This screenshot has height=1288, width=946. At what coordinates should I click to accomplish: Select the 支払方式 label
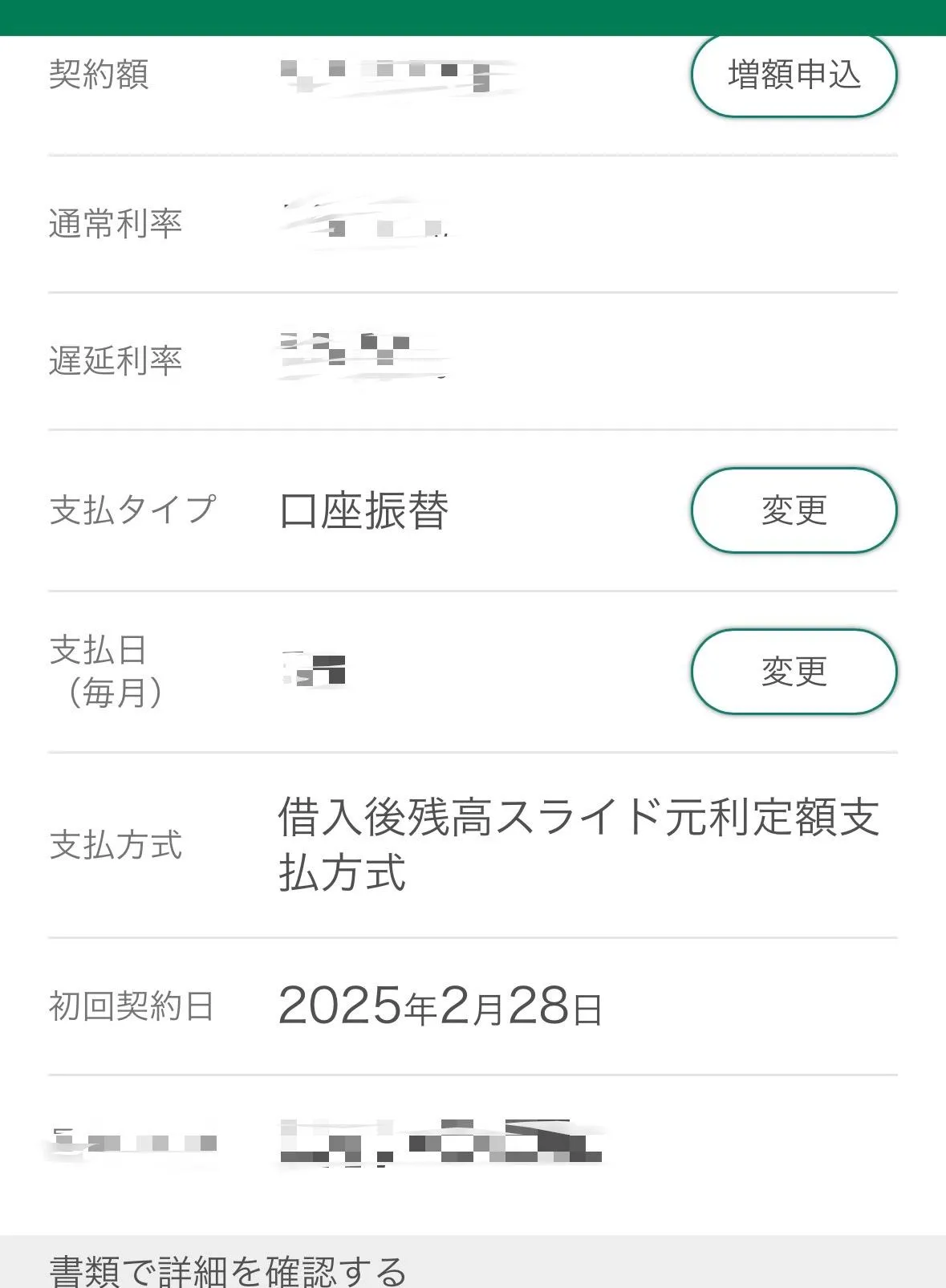(x=116, y=845)
